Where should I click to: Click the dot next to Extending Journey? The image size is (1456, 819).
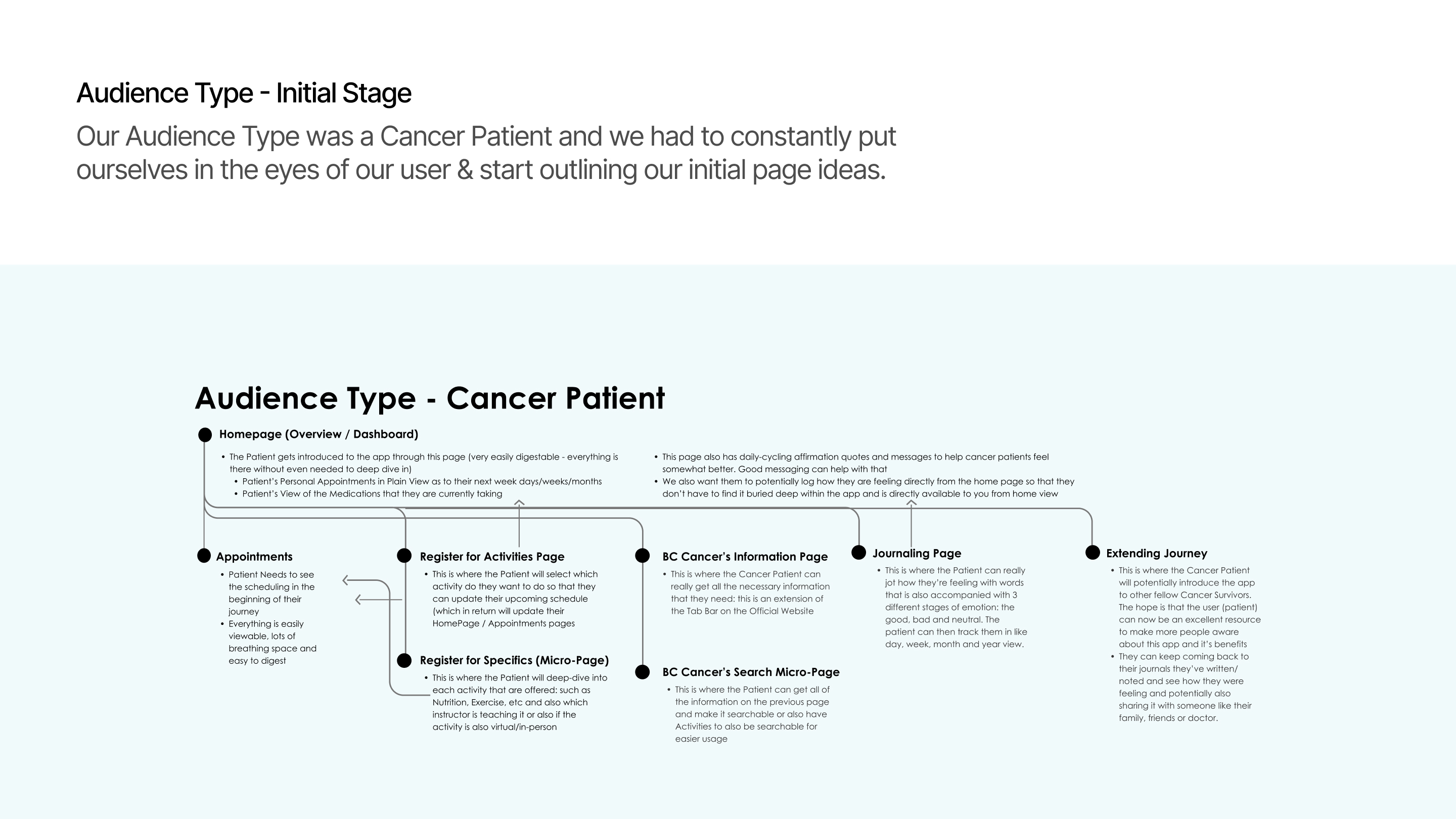point(1093,552)
